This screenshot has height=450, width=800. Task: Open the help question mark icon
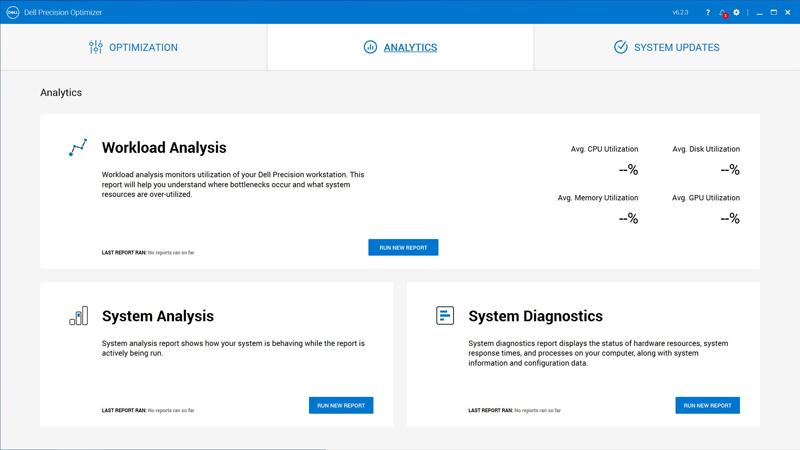[x=708, y=12]
